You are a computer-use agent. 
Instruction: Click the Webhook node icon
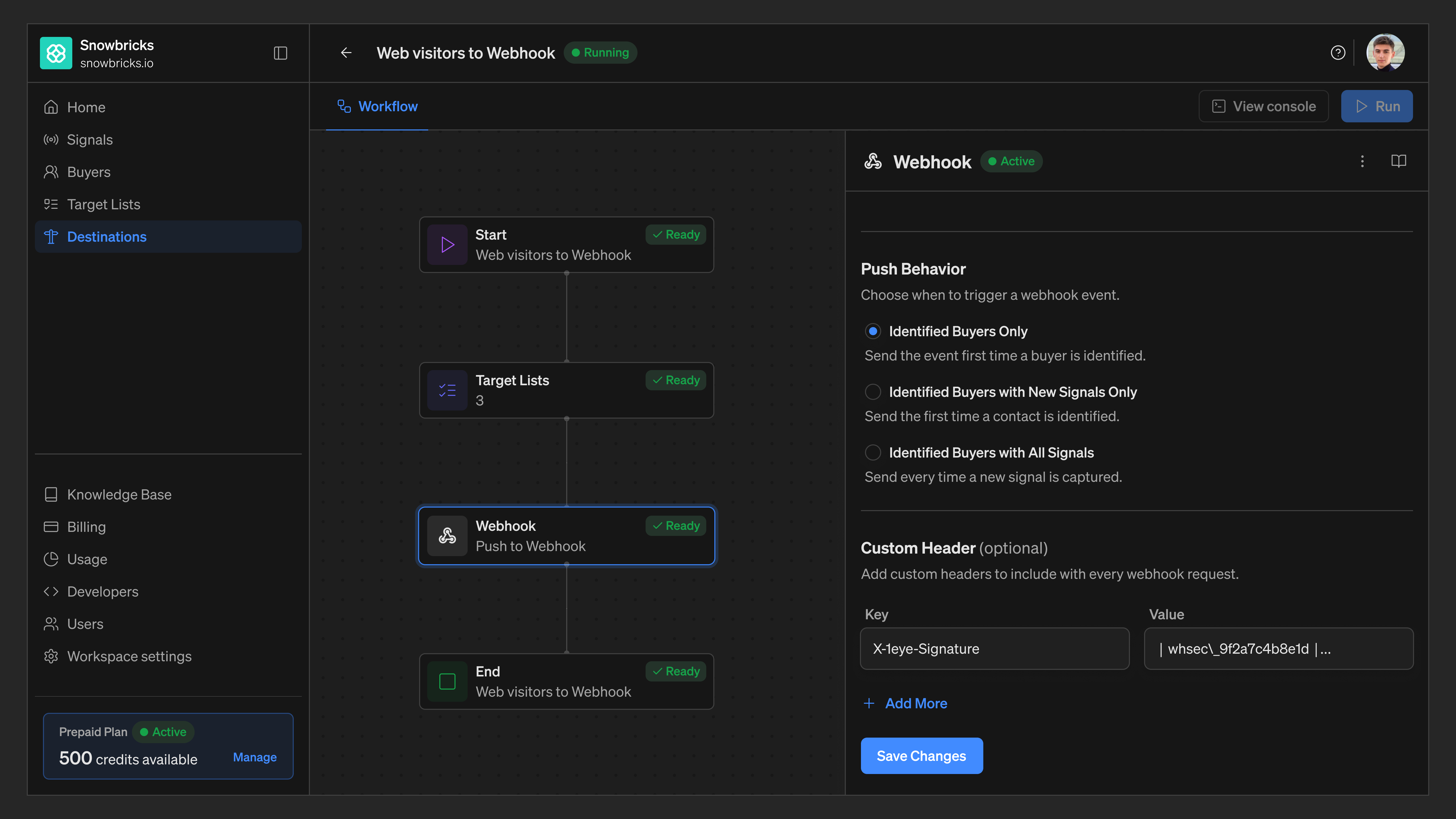click(447, 536)
